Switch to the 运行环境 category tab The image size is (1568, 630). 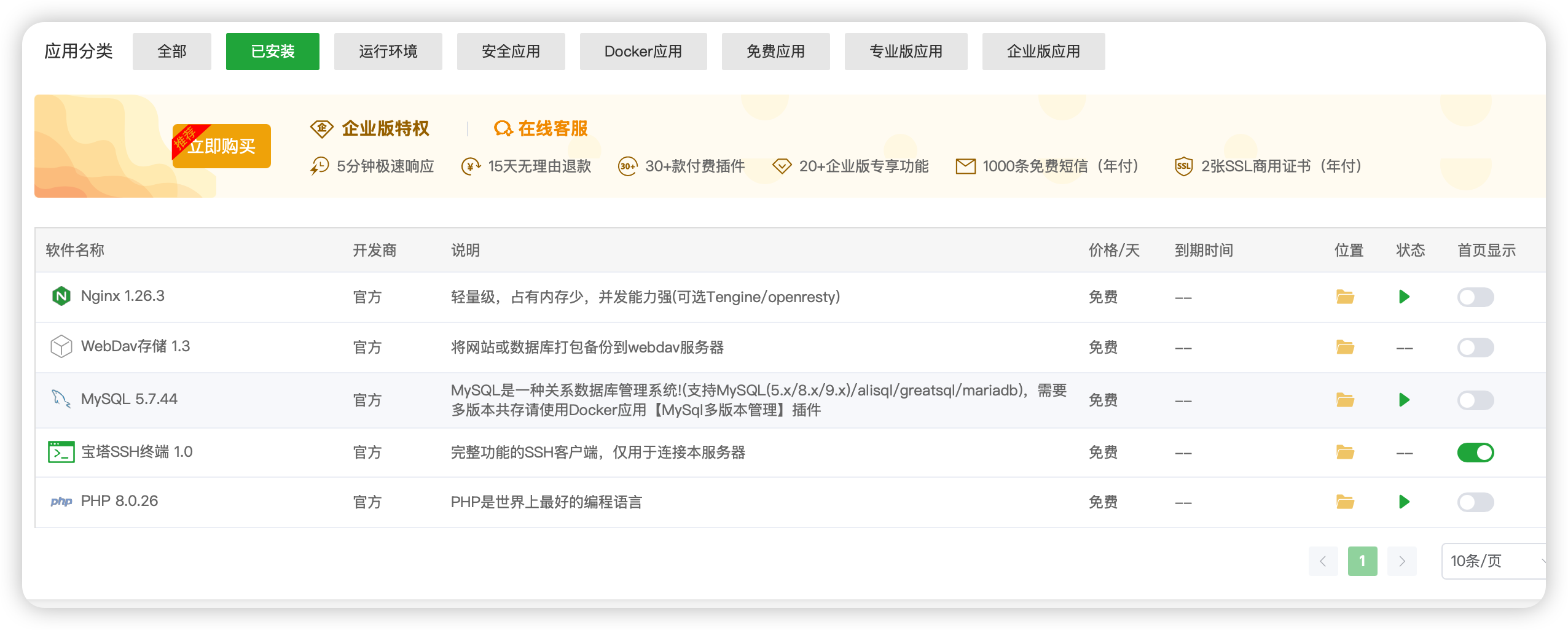point(388,52)
